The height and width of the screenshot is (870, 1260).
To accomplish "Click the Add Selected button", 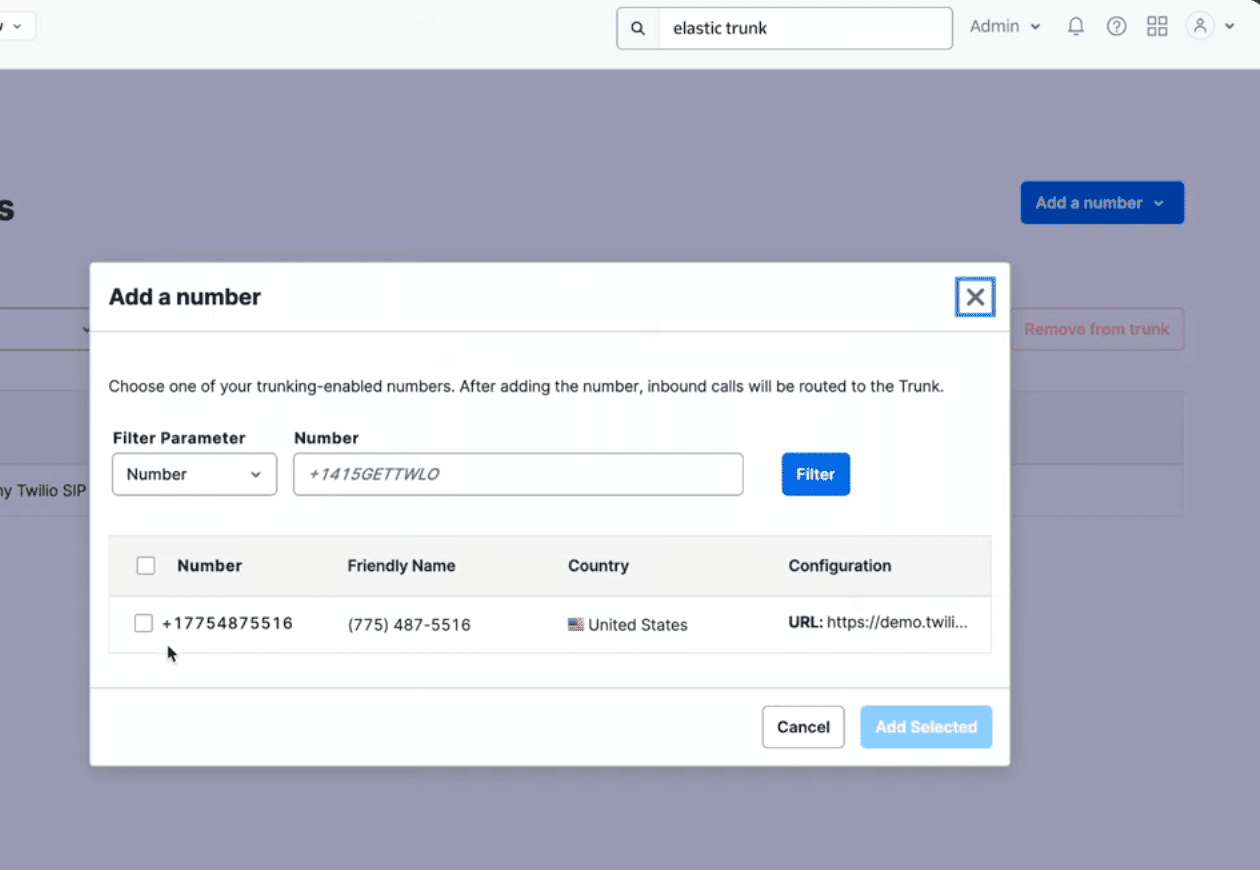I will tap(926, 727).
